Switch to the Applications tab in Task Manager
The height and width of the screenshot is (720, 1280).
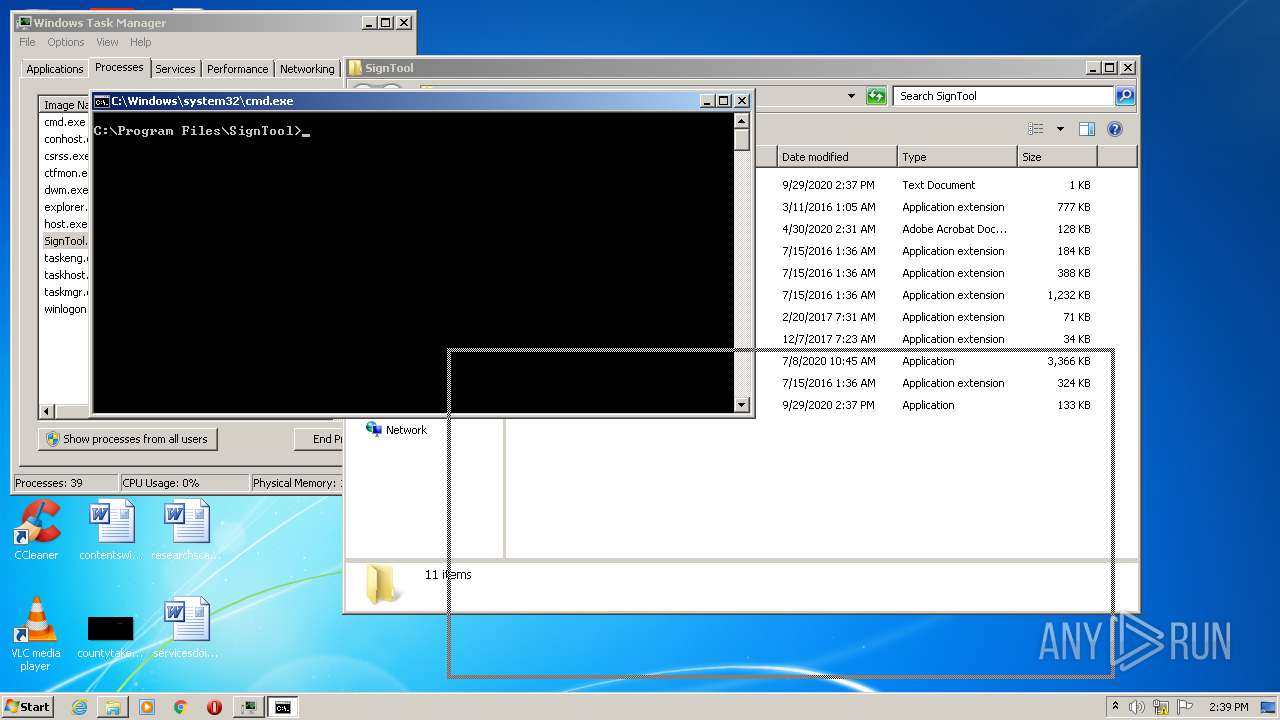pyautogui.click(x=54, y=69)
